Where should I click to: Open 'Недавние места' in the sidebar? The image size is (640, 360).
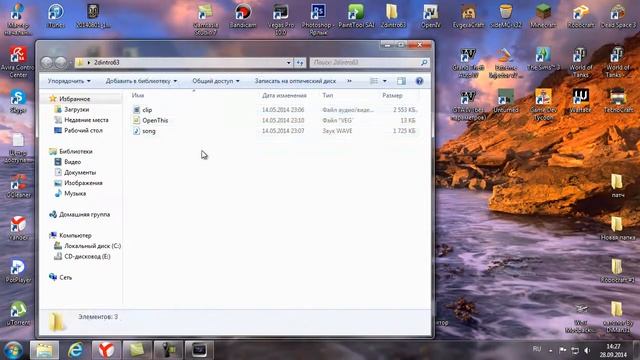pos(86,120)
